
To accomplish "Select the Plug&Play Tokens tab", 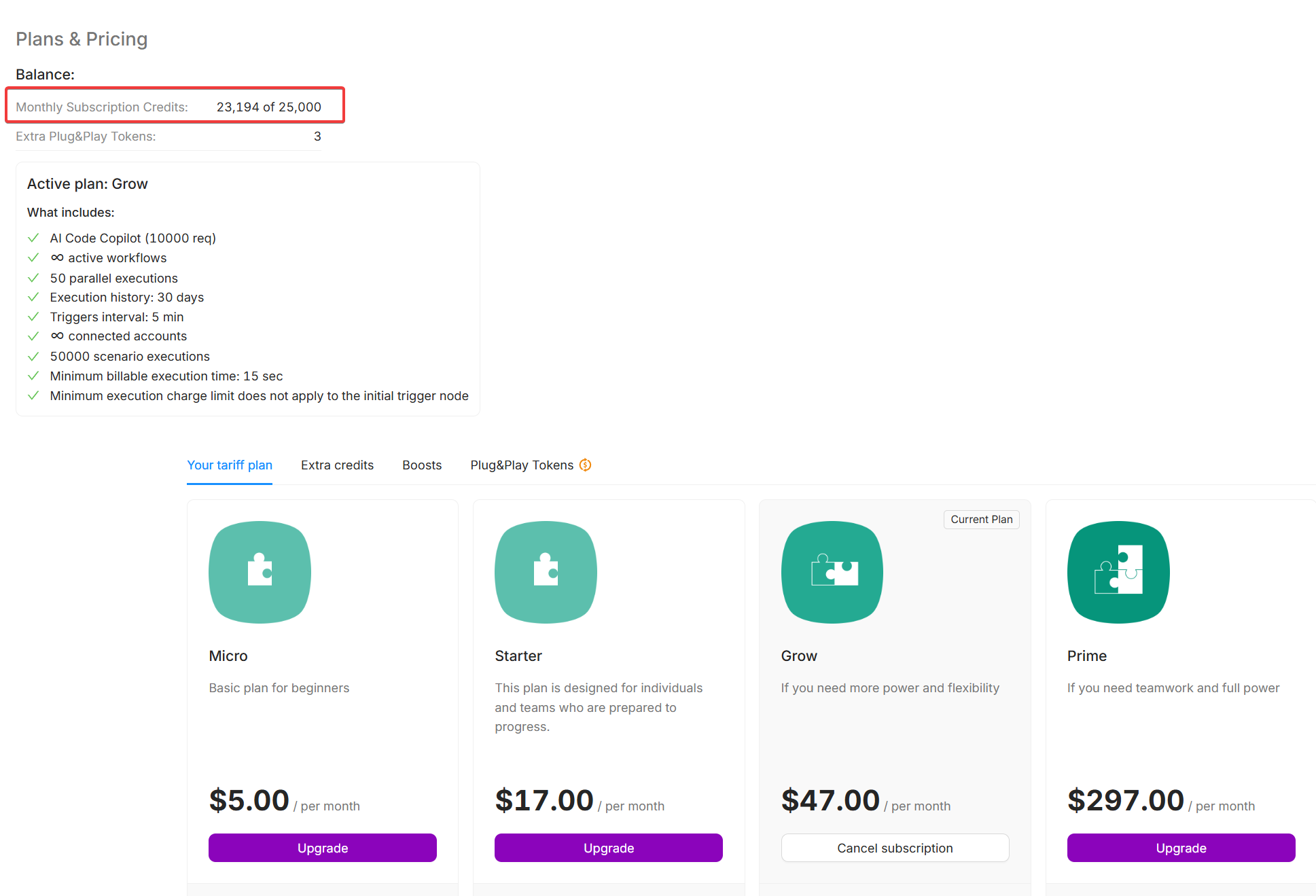I will [522, 465].
